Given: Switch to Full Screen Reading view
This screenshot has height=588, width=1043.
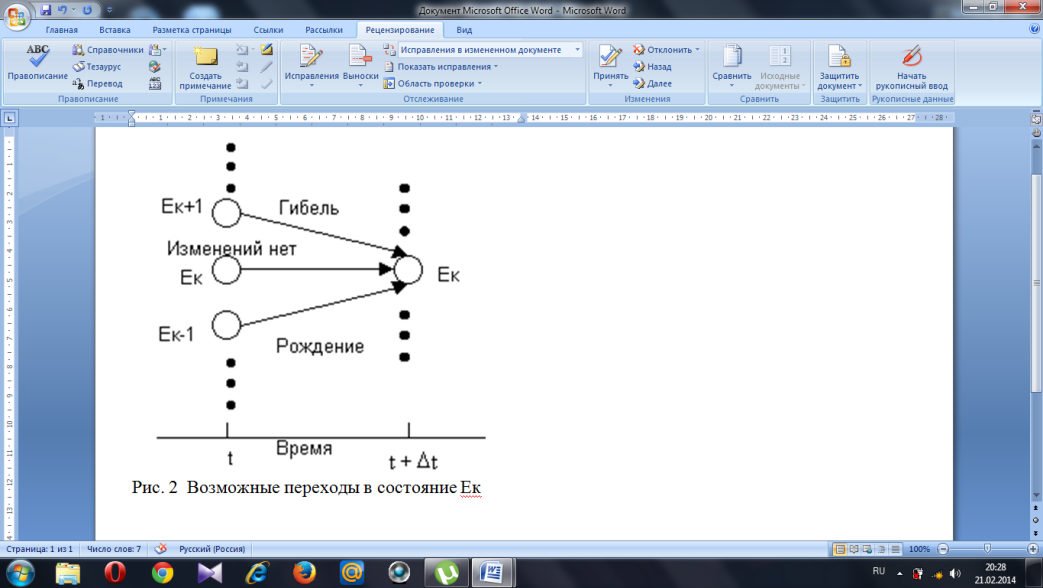Looking at the screenshot, I should (853, 549).
